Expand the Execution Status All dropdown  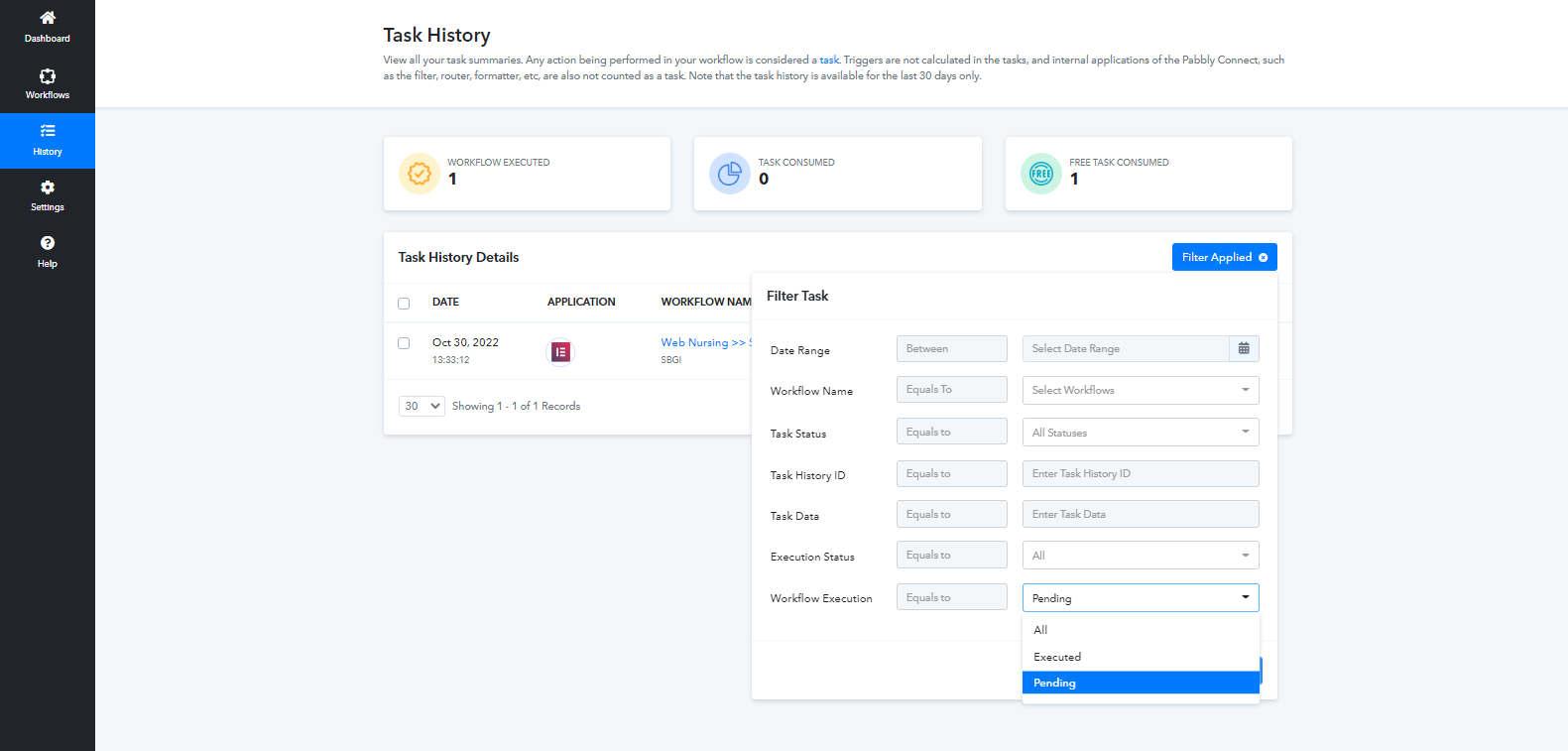pyautogui.click(x=1141, y=556)
